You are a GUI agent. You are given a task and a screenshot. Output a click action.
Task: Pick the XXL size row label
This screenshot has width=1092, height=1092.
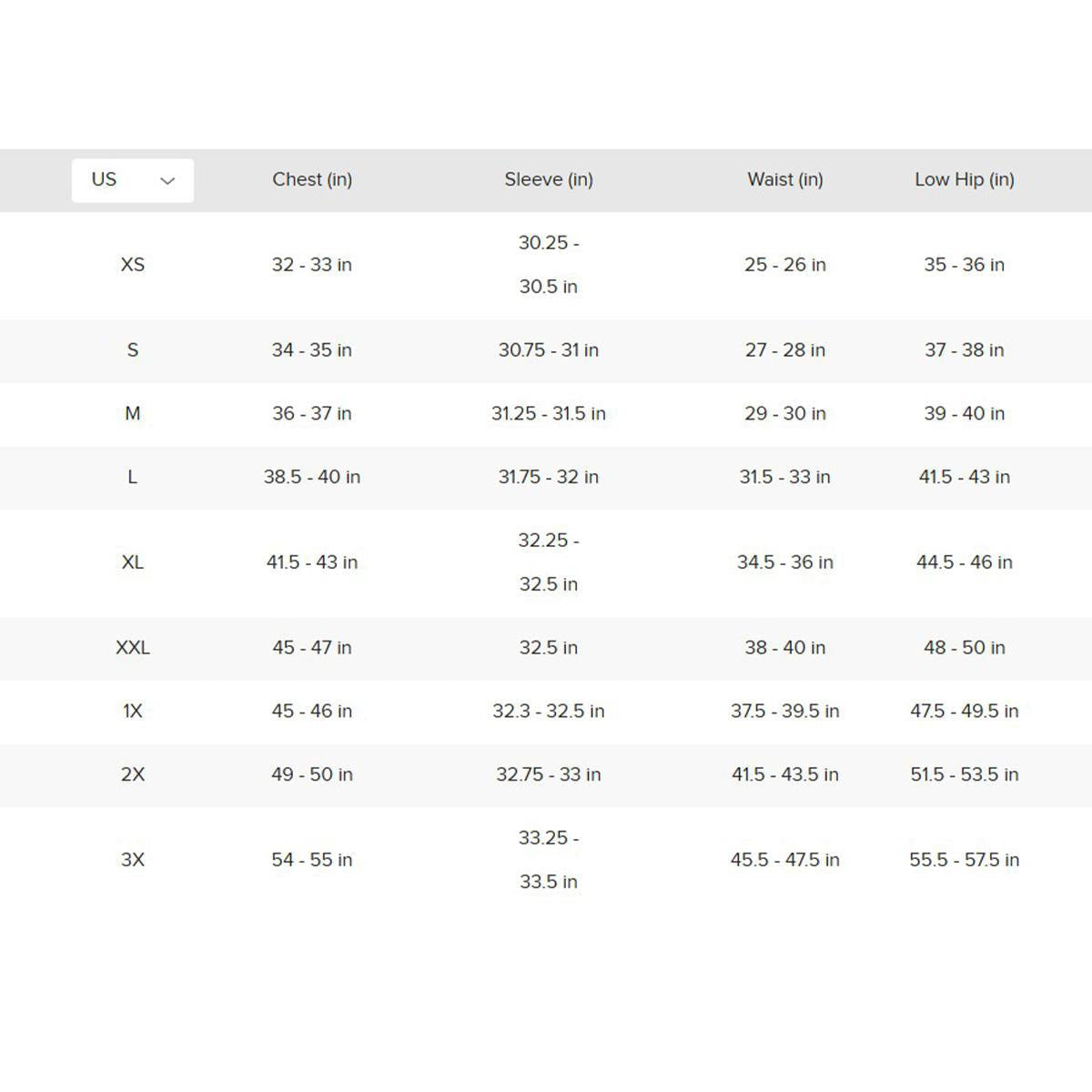coord(133,648)
